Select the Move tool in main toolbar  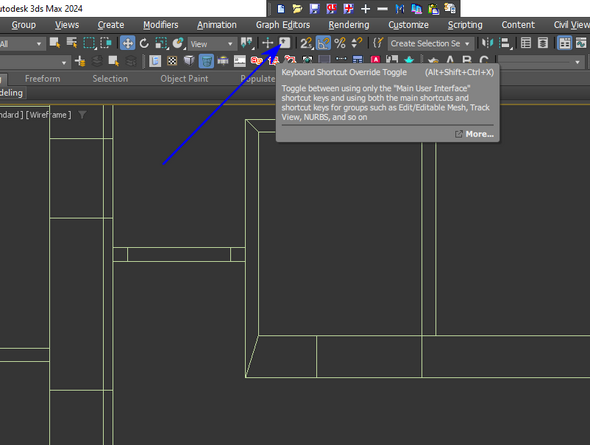click(128, 43)
